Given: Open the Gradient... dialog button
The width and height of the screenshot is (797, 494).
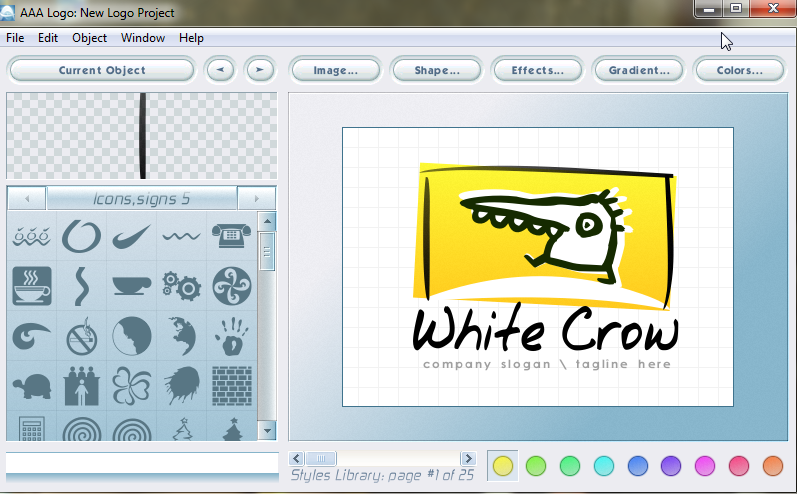Looking at the screenshot, I should [639, 70].
